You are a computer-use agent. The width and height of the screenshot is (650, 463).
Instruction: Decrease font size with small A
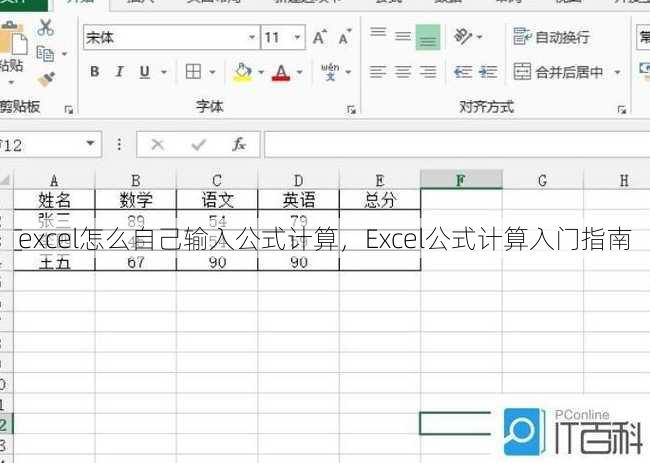coord(344,37)
